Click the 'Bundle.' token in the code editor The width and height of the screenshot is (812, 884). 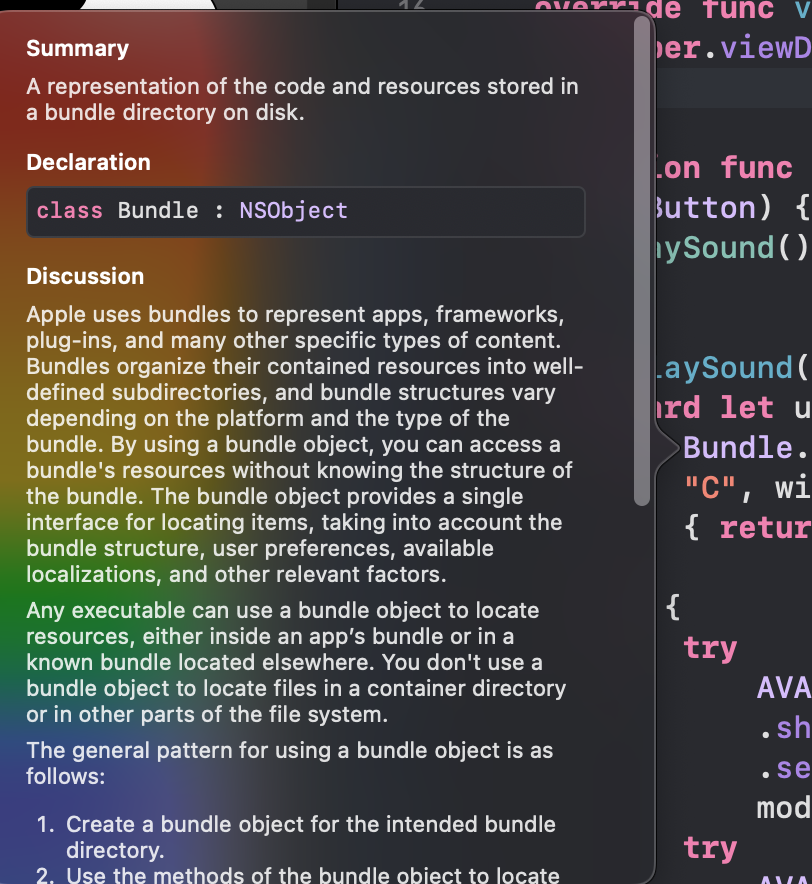745,448
